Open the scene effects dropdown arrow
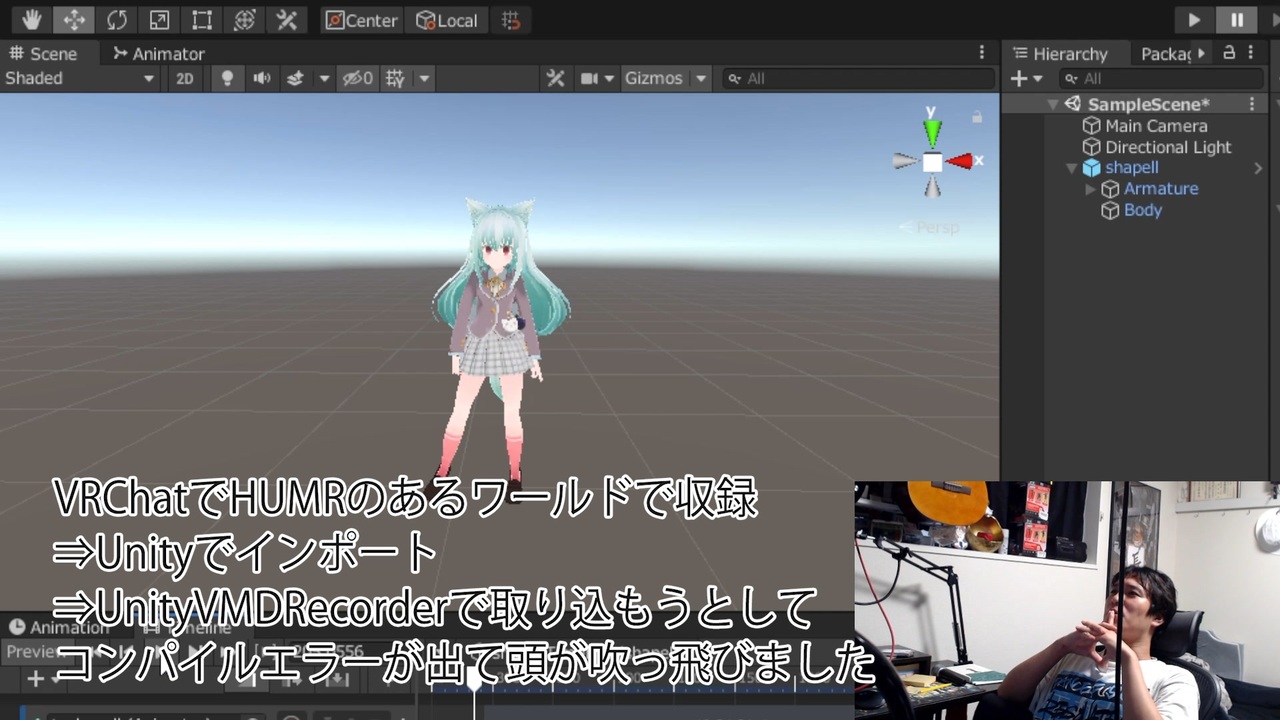 323,78
